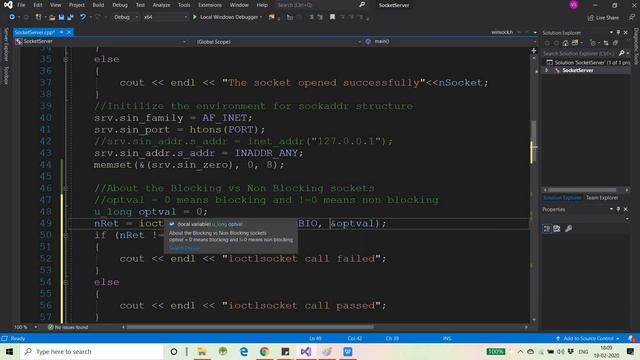640x360 pixels.
Task: Click the editor horizontal scrollbar
Action: click(250, 327)
